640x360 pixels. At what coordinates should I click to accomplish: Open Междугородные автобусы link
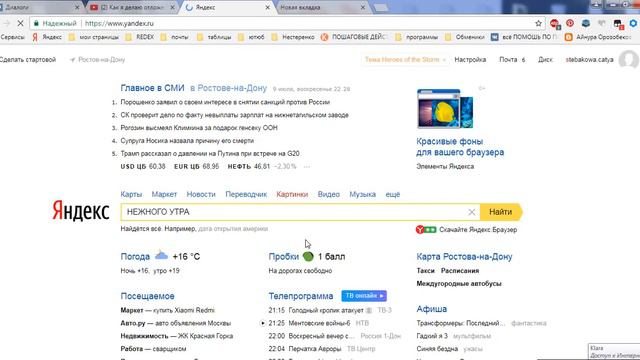coord(459,283)
